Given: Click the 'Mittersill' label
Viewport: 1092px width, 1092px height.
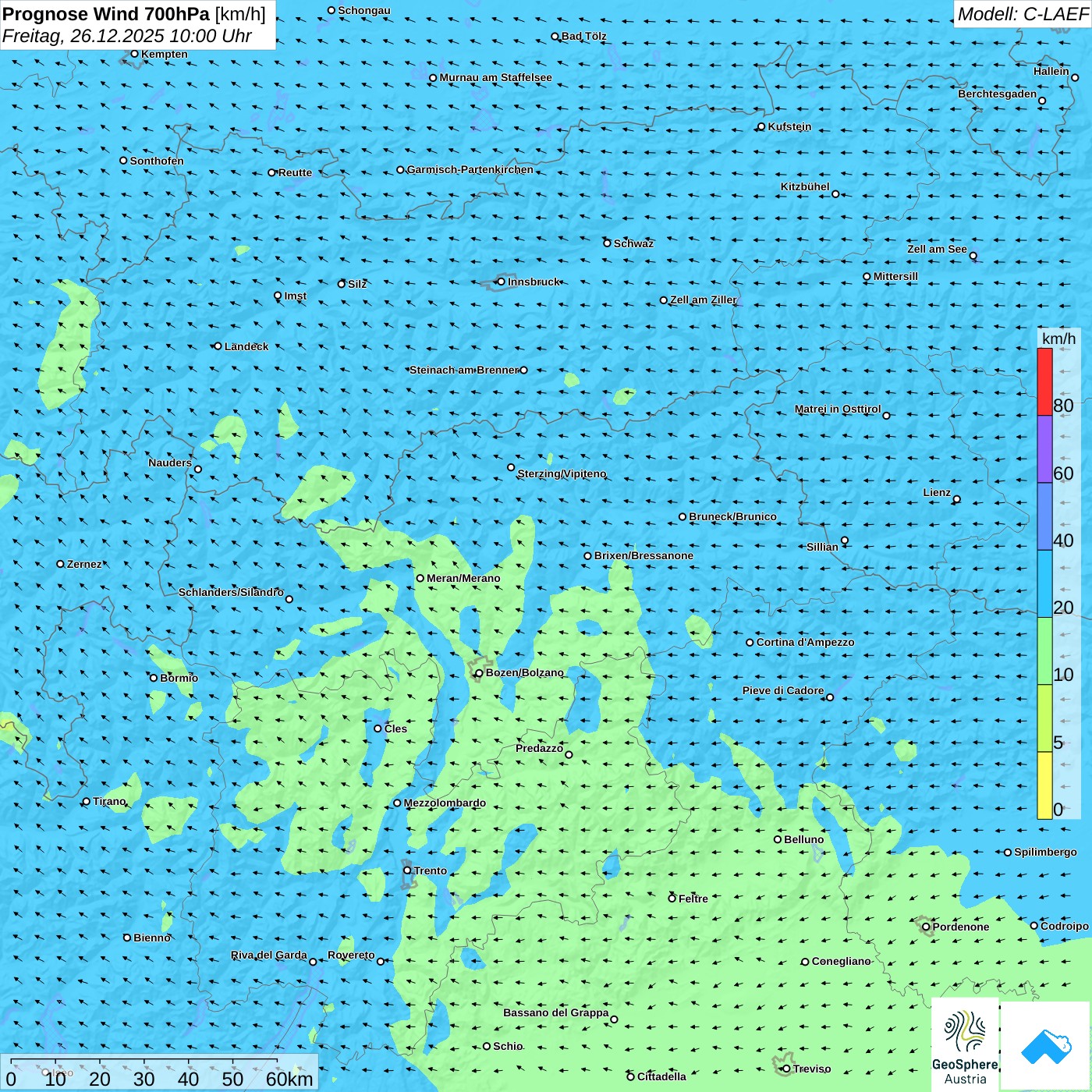Looking at the screenshot, I should [895, 276].
